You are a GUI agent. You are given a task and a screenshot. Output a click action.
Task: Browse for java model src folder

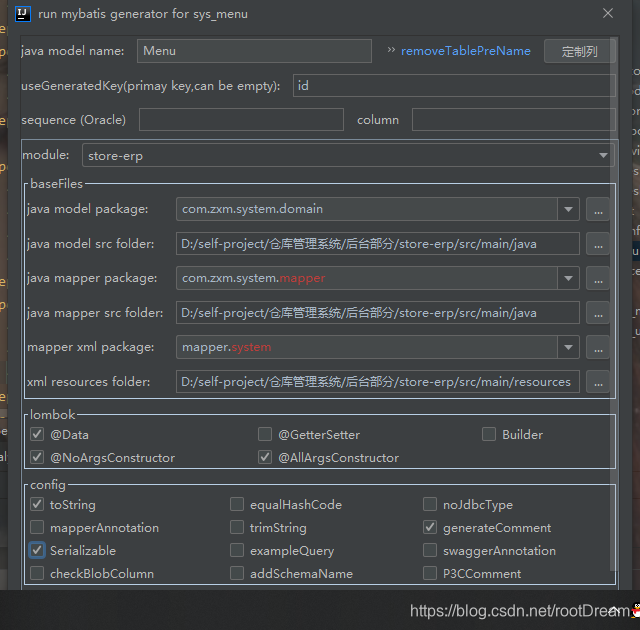coord(598,244)
